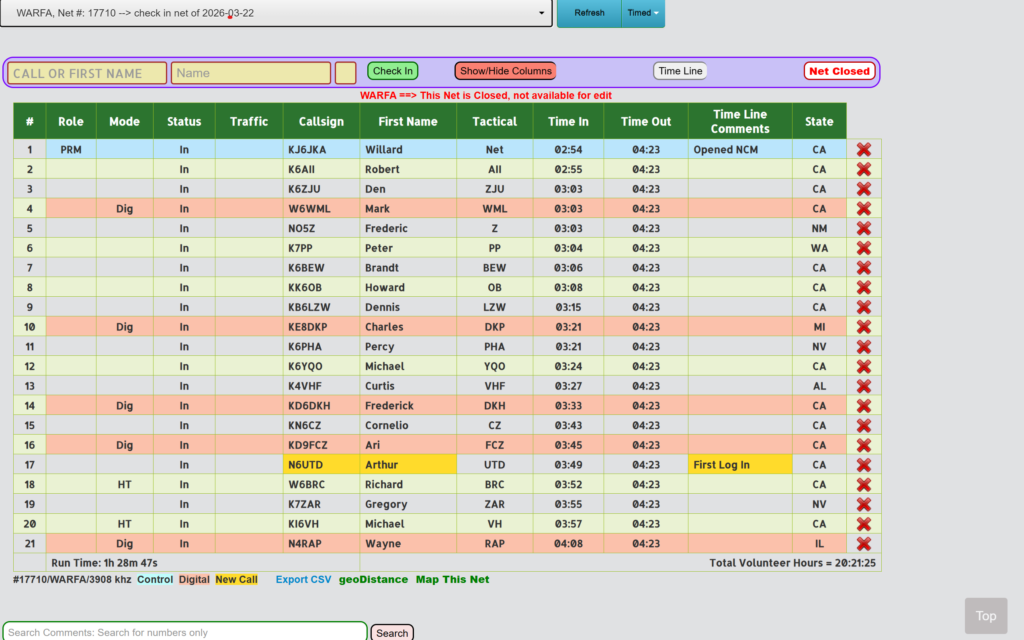This screenshot has height=640, width=1024.
Task: Expand the Timed refresh dropdown
Action: pyautogui.click(x=642, y=13)
